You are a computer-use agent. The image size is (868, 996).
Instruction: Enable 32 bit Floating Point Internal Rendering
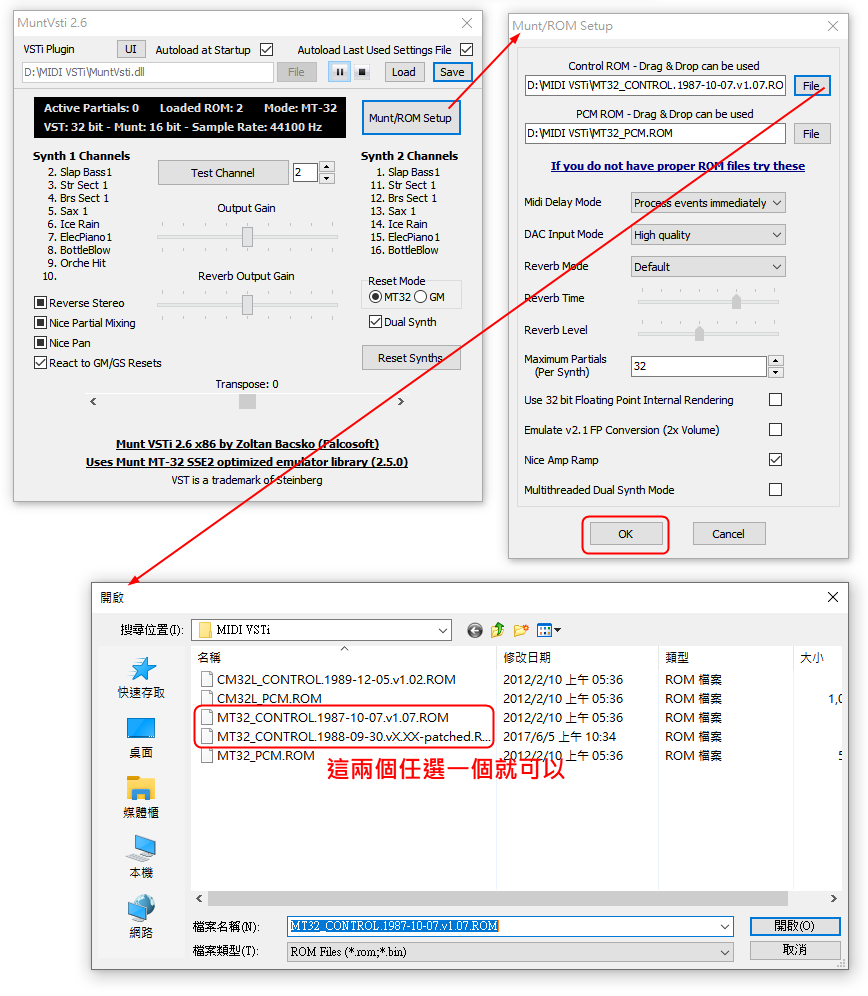click(x=775, y=400)
